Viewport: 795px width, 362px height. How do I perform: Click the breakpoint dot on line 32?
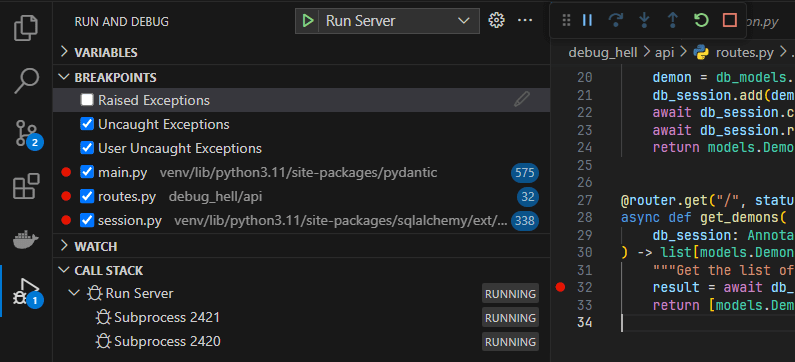560,287
